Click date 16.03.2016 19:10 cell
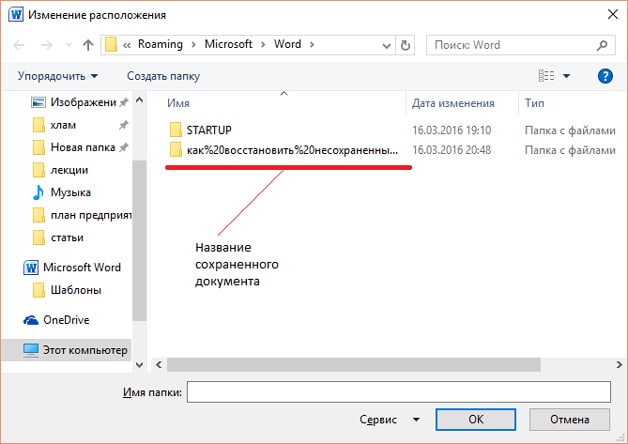Image resolution: width=628 pixels, height=444 pixels. tap(451, 130)
